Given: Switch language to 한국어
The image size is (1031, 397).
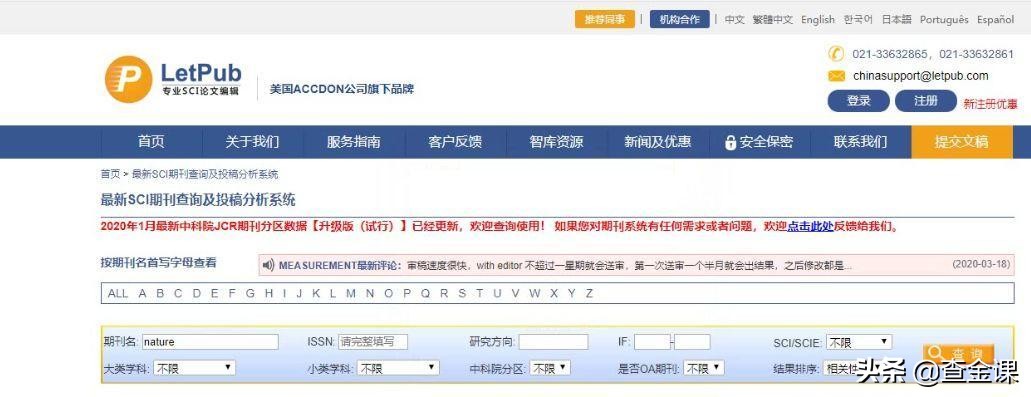Looking at the screenshot, I should (858, 20).
